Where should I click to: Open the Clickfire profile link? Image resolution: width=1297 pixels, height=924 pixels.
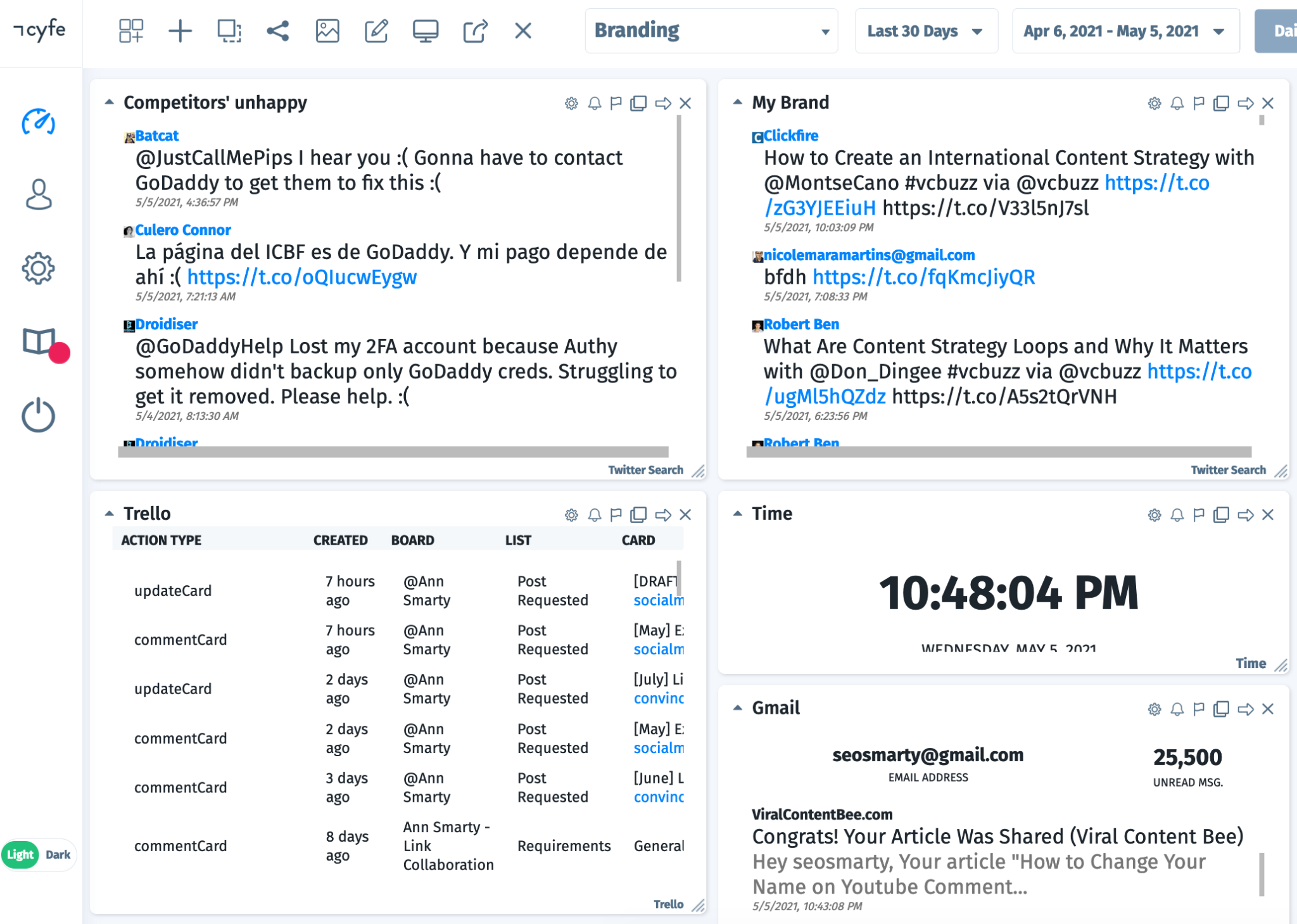point(790,136)
